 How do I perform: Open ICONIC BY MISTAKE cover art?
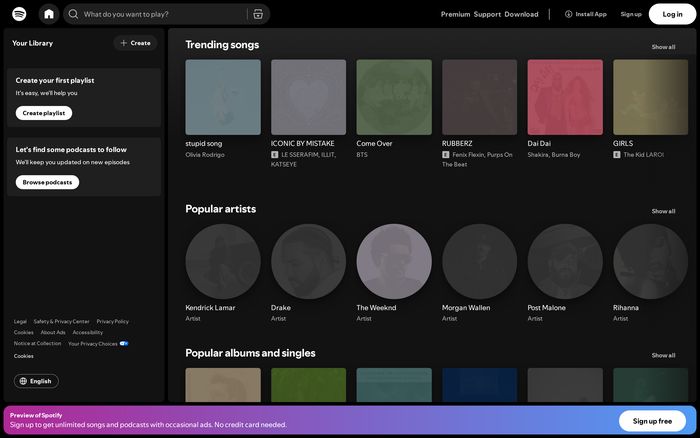tap(308, 97)
